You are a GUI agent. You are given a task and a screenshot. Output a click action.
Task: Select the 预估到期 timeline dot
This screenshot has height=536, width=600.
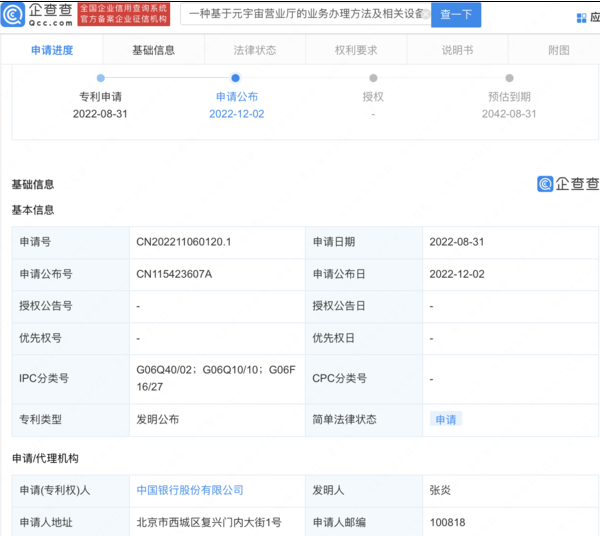(509, 78)
